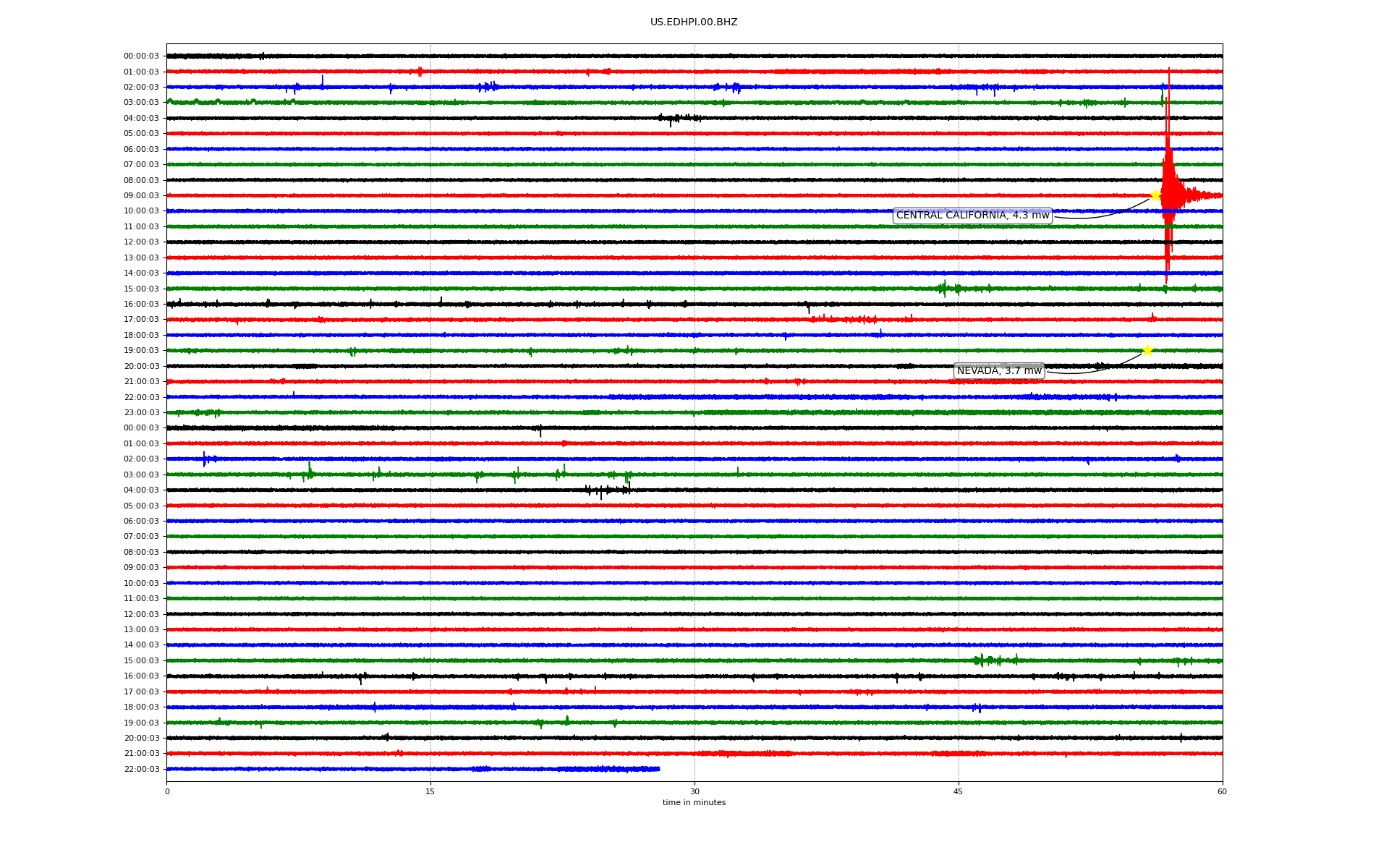
Task: Click the US.EDHPI.00.BHZ plot title
Action: click(x=694, y=22)
